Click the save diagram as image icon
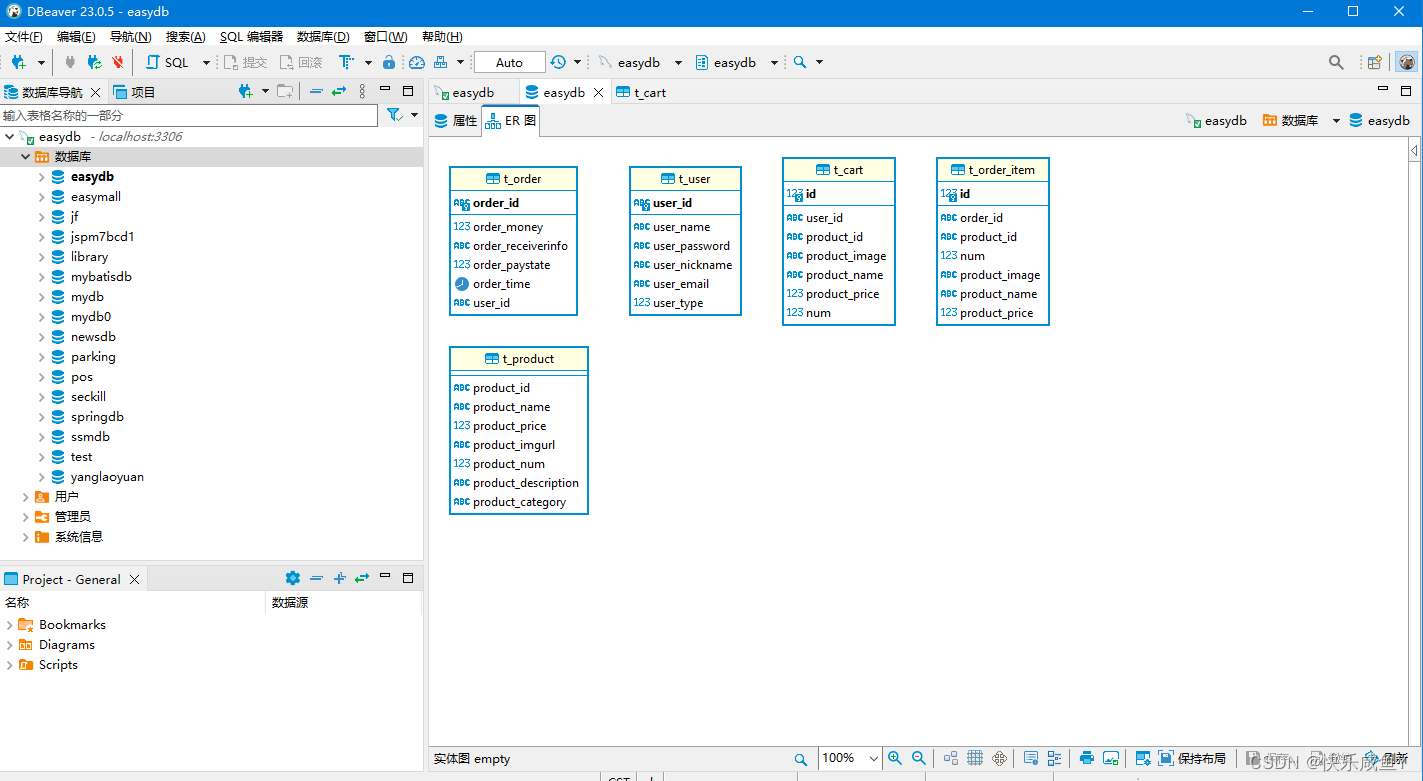Image resolution: width=1423 pixels, height=781 pixels. (1111, 758)
